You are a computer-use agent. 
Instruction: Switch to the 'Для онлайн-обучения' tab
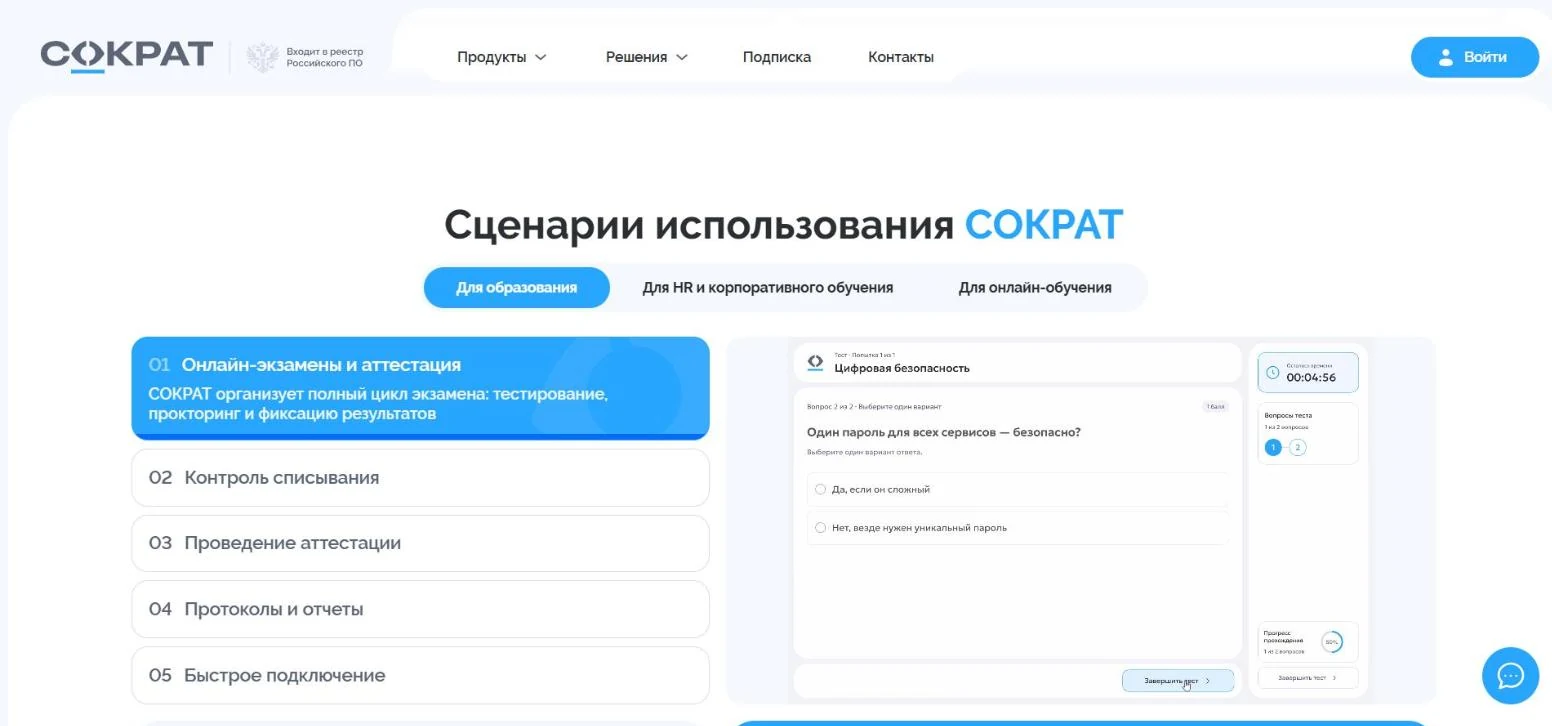[x=1035, y=287]
